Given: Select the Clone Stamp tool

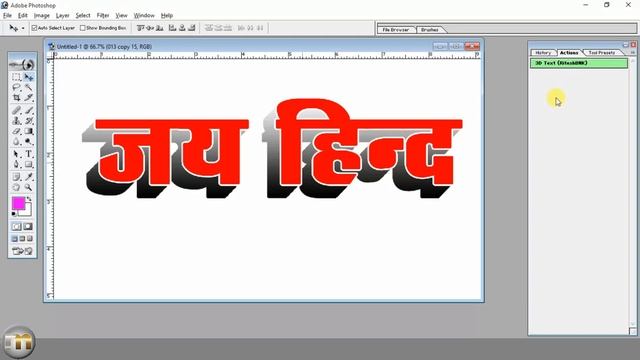Looking at the screenshot, I should (16, 121).
